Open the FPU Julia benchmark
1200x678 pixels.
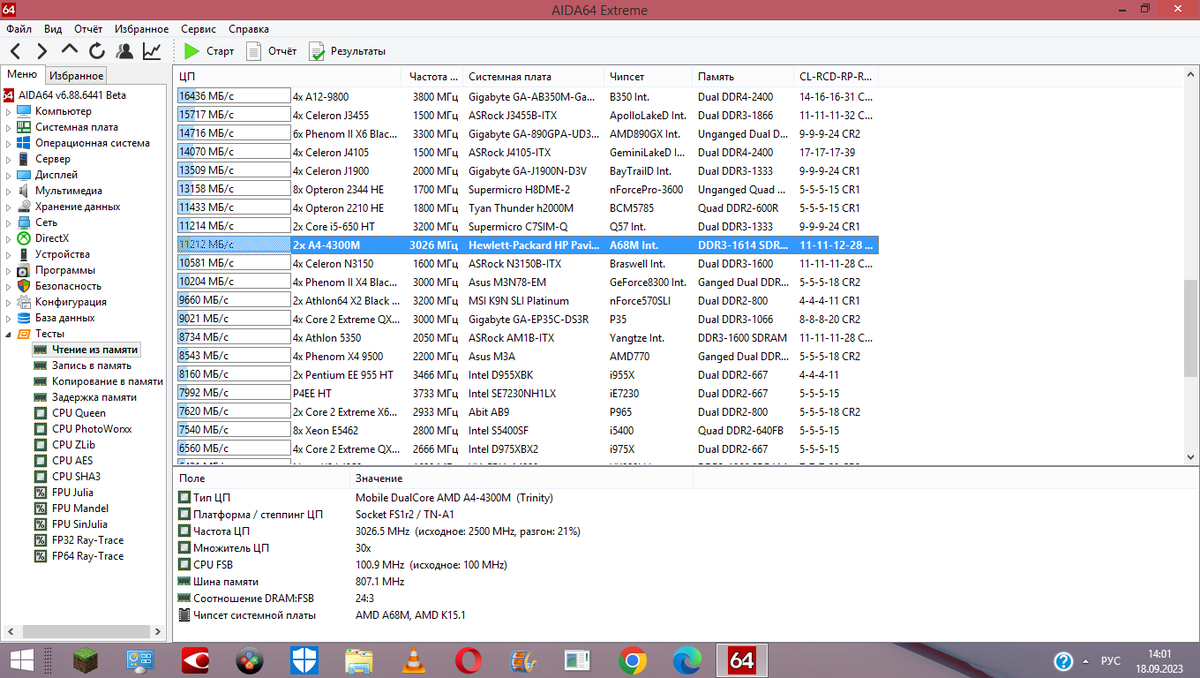[73, 492]
